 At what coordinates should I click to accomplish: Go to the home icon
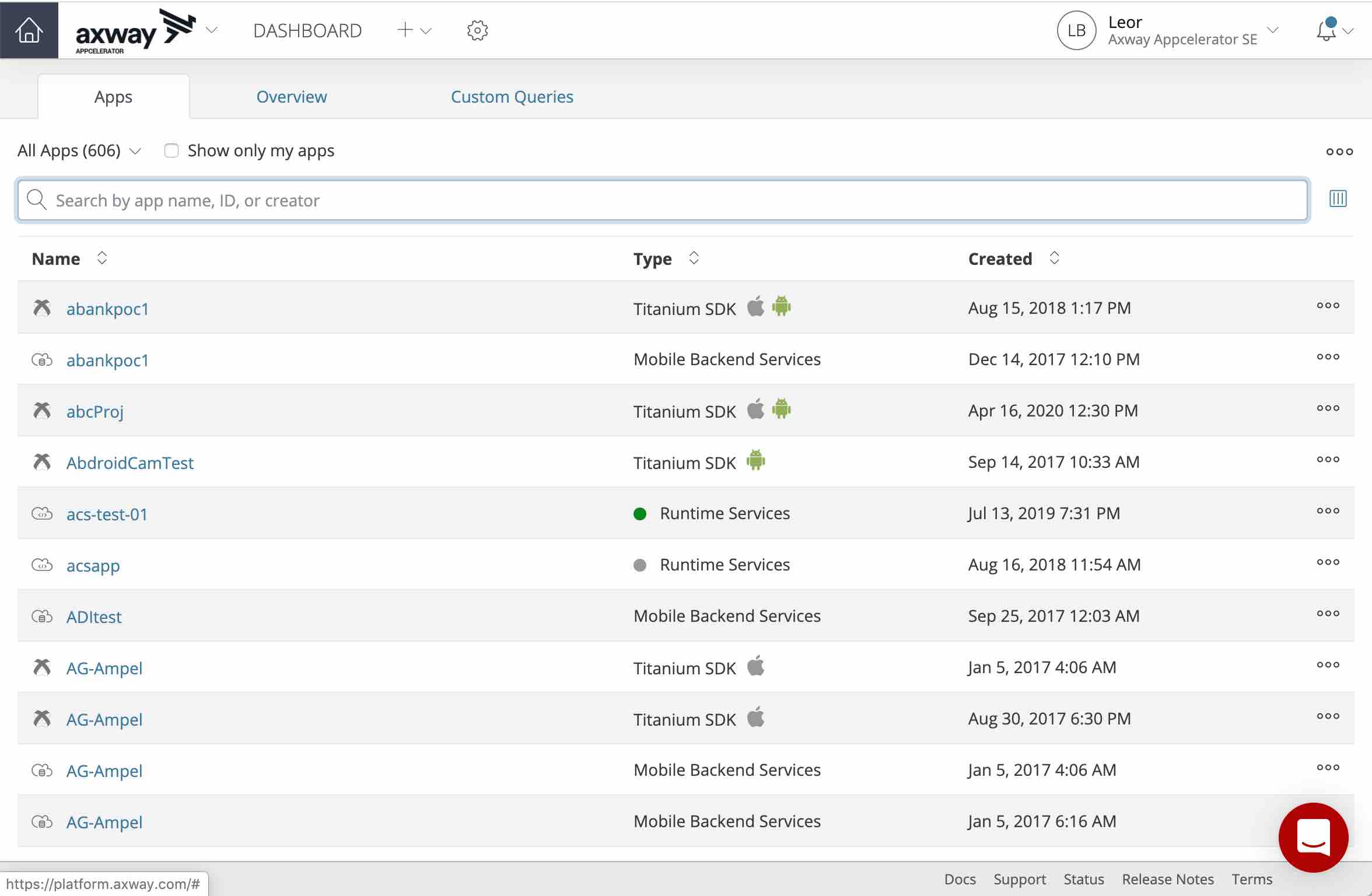point(29,30)
